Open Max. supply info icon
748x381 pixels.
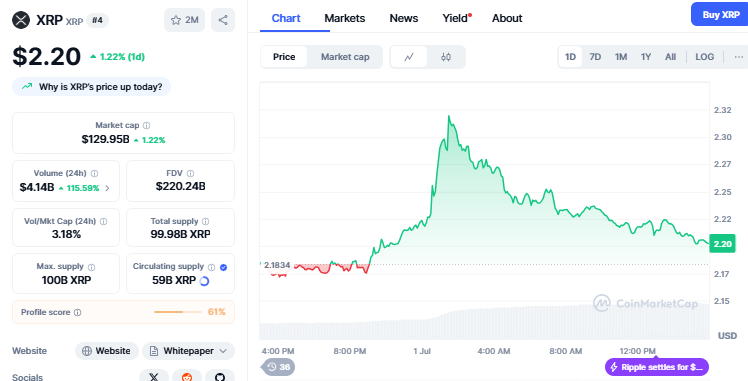91,267
